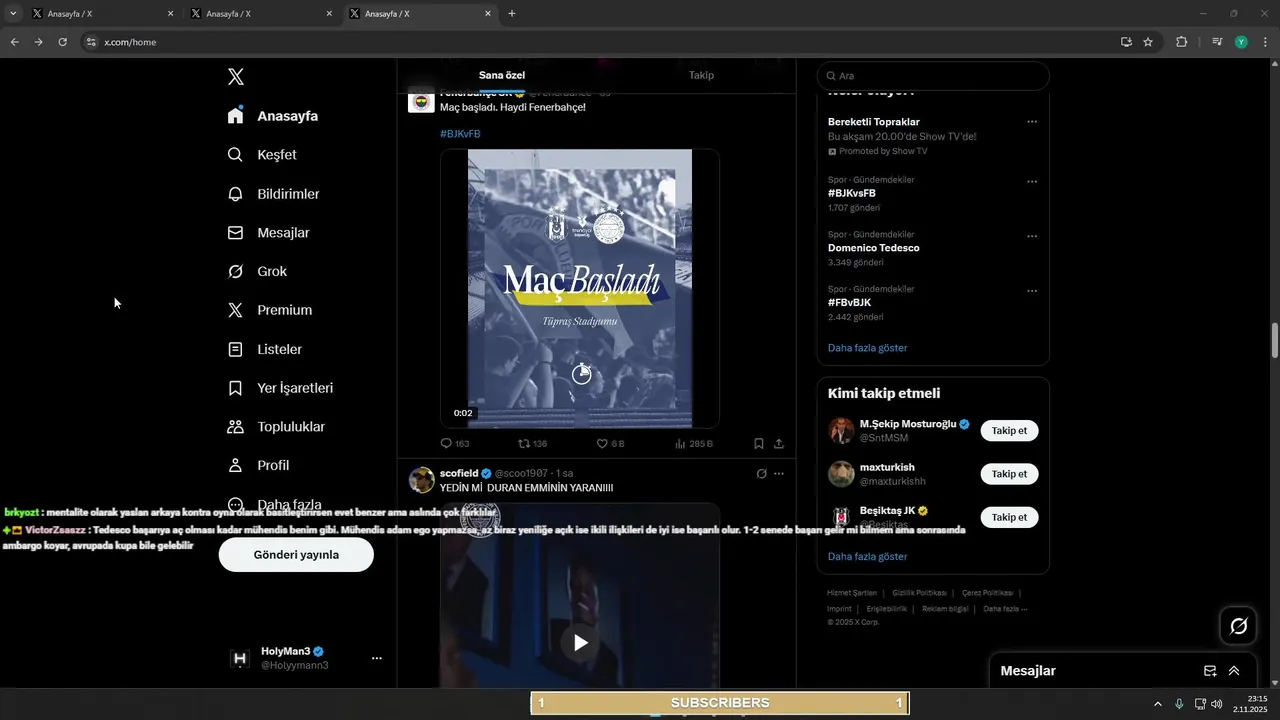Click Gizlilik Politikası footer link
1280x720 pixels.
[x=919, y=593]
